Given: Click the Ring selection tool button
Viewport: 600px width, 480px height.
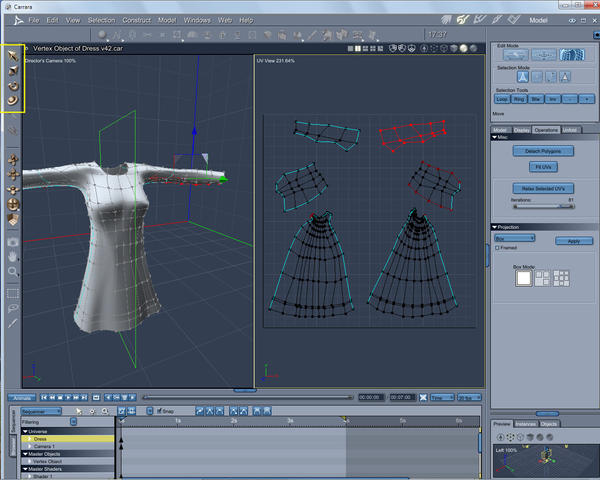Looking at the screenshot, I should pyautogui.click(x=519, y=99).
